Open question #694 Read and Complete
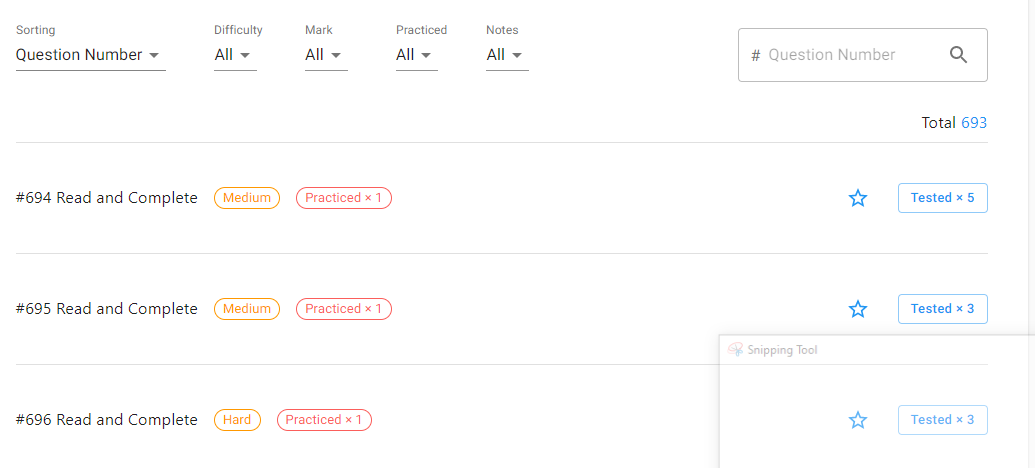 click(x=107, y=198)
